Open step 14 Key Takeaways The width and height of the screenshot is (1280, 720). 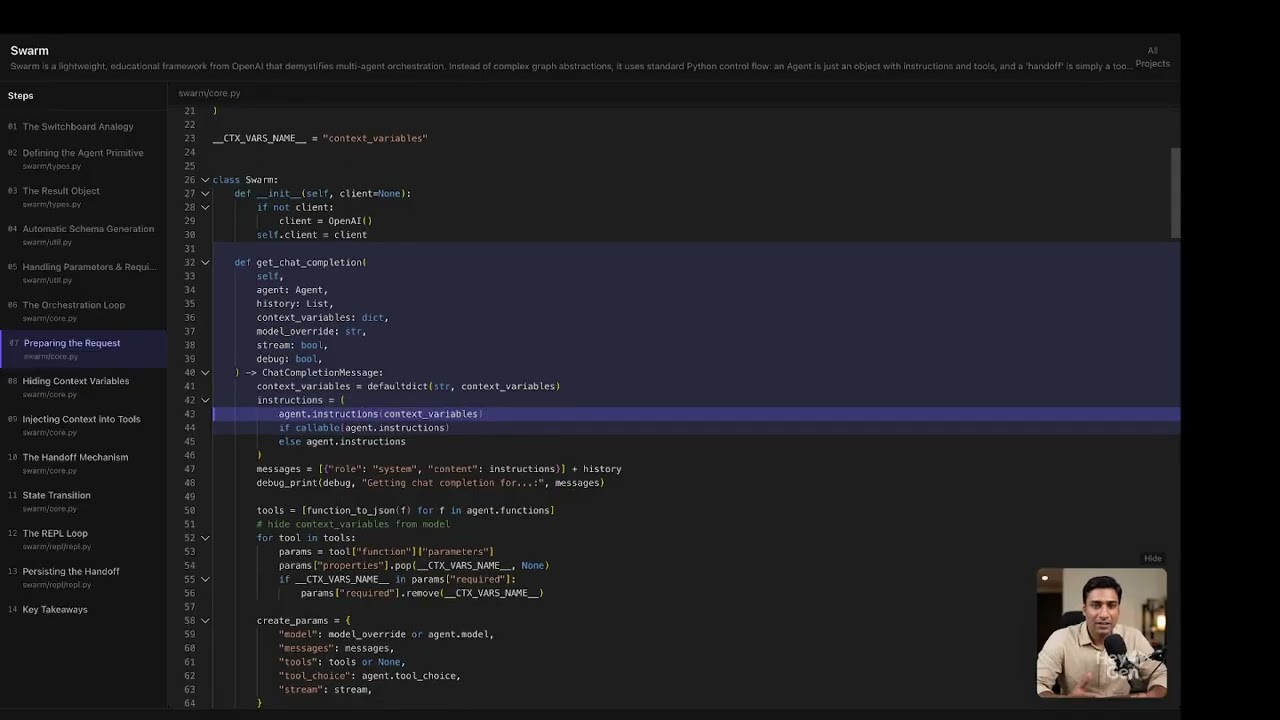[x=83, y=610]
